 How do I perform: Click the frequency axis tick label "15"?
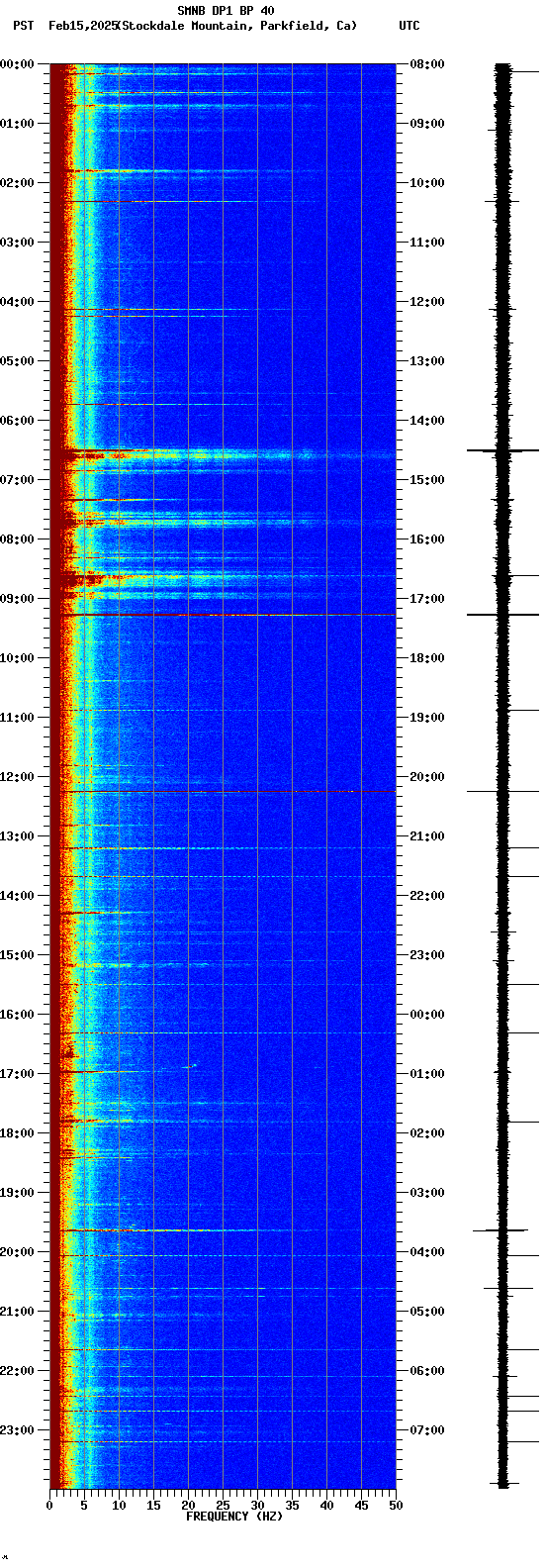click(x=153, y=1507)
